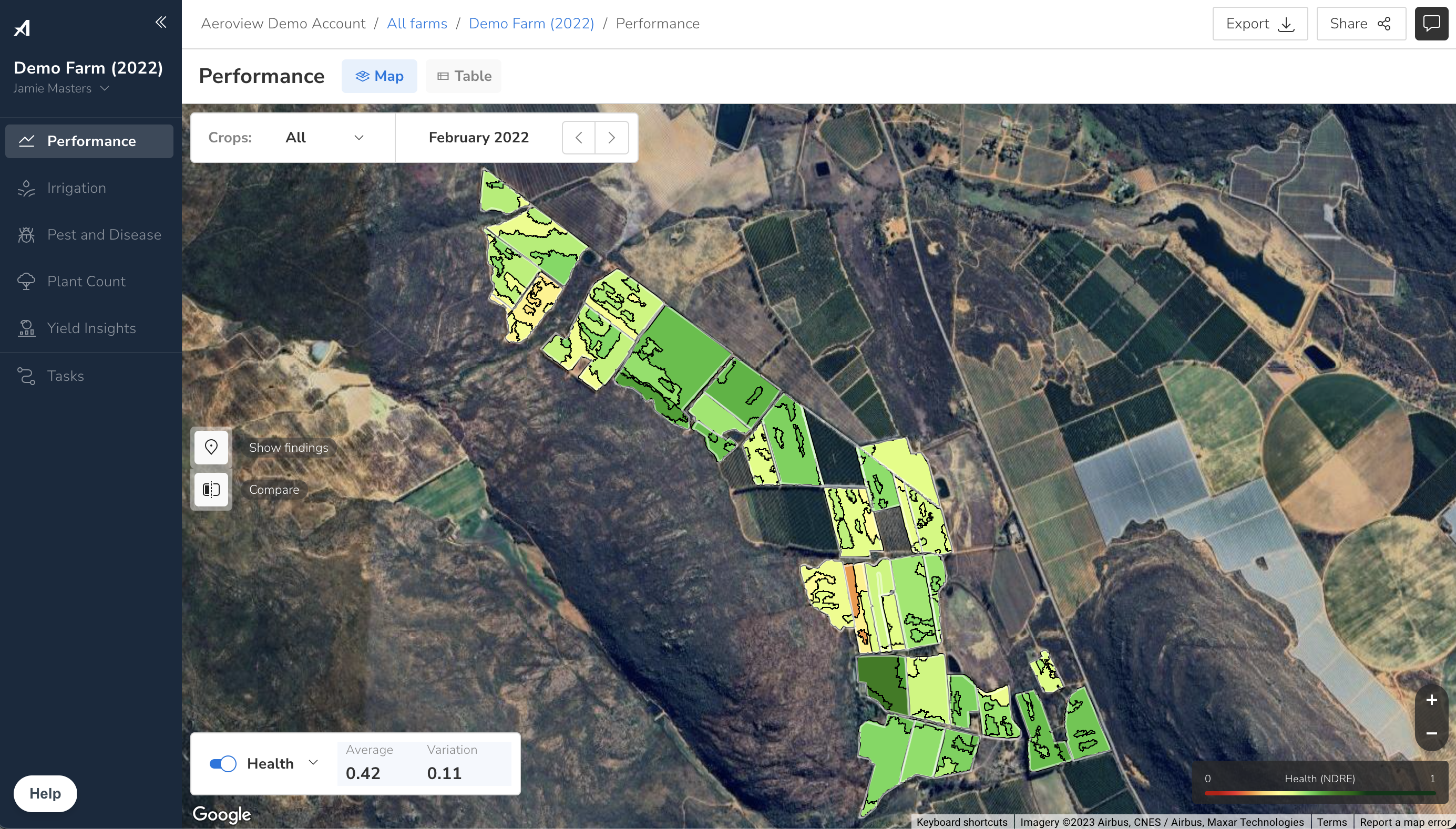1456x829 pixels.
Task: Open Tasks in sidebar
Action: point(89,376)
